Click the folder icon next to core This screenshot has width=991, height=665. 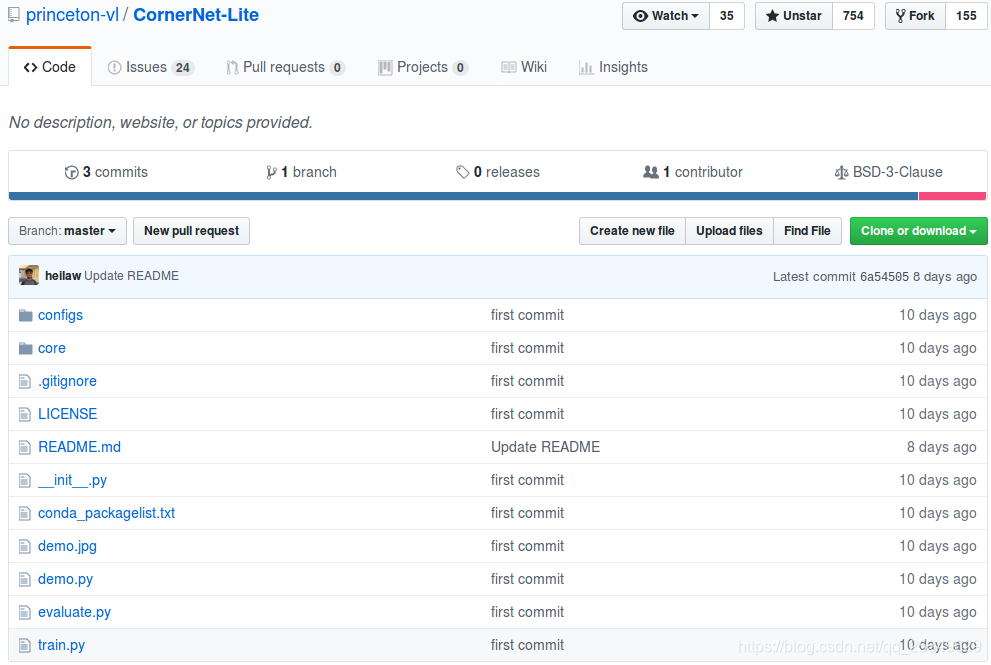tap(25, 348)
